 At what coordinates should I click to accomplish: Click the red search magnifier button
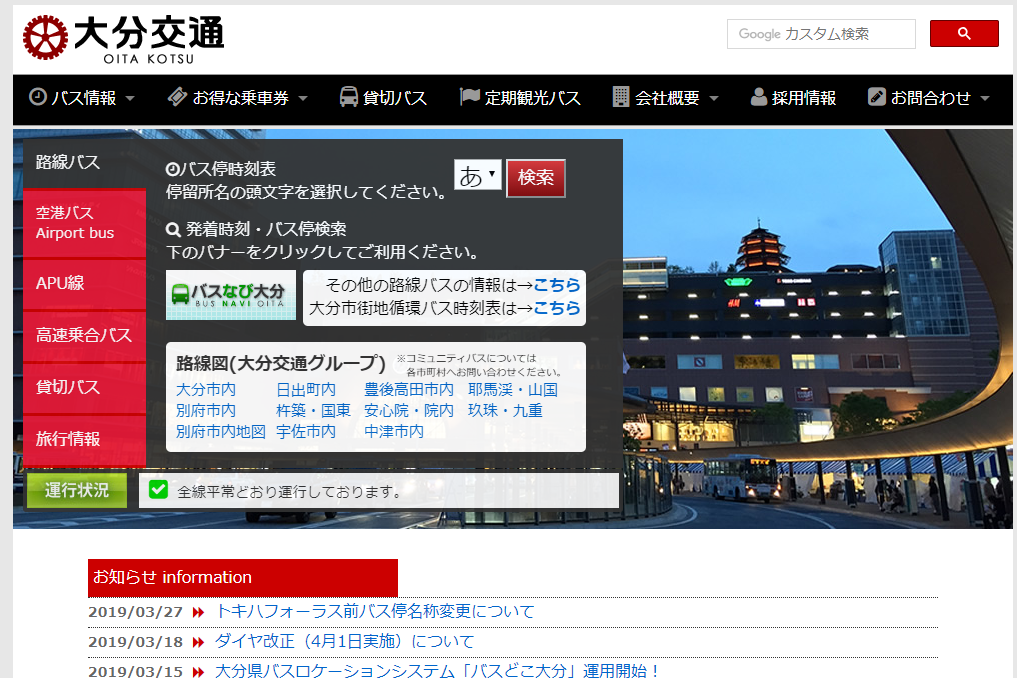point(964,34)
